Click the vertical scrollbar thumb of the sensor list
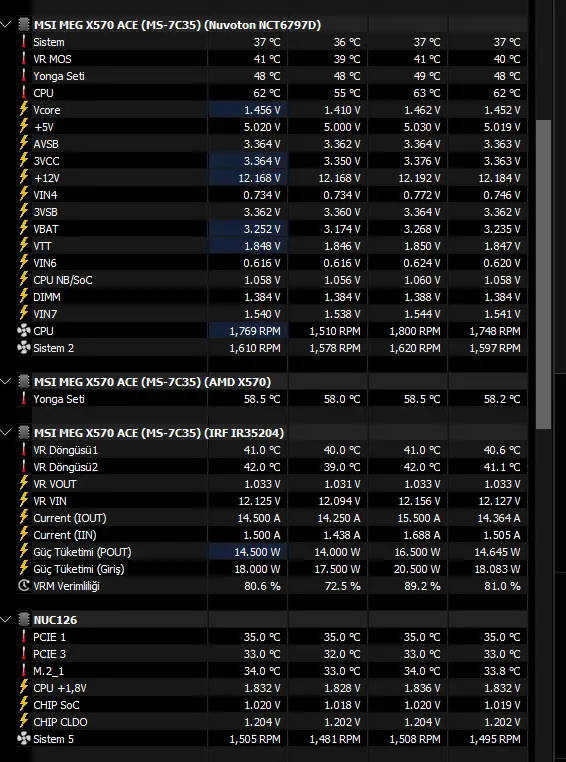 click(544, 275)
